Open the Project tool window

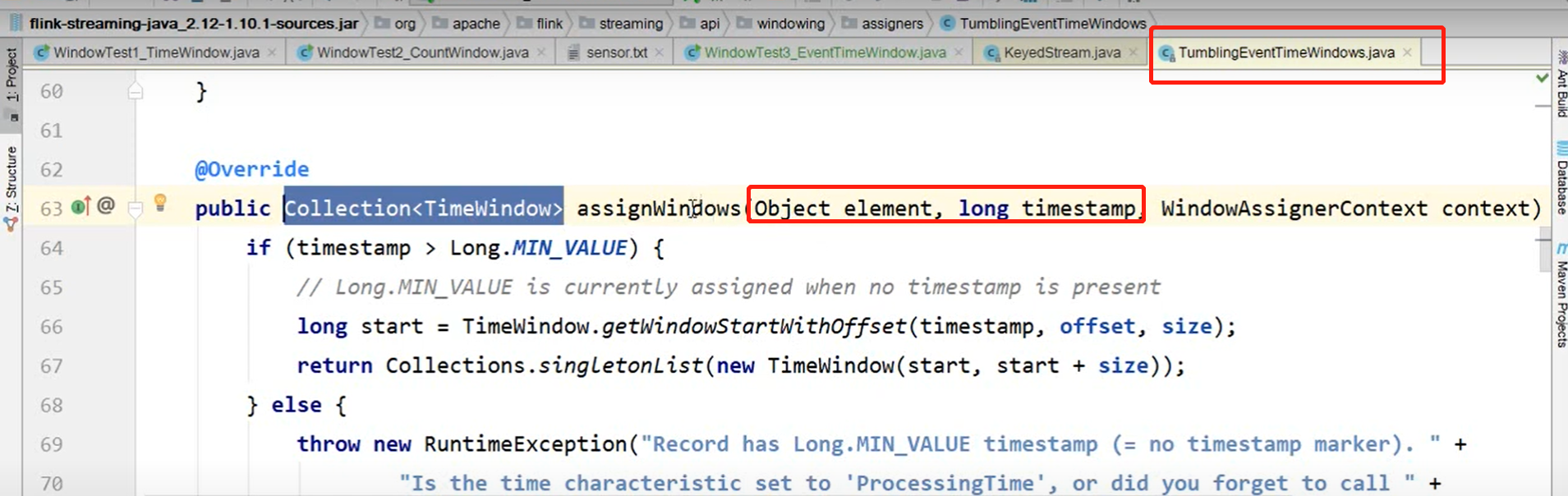point(11,76)
